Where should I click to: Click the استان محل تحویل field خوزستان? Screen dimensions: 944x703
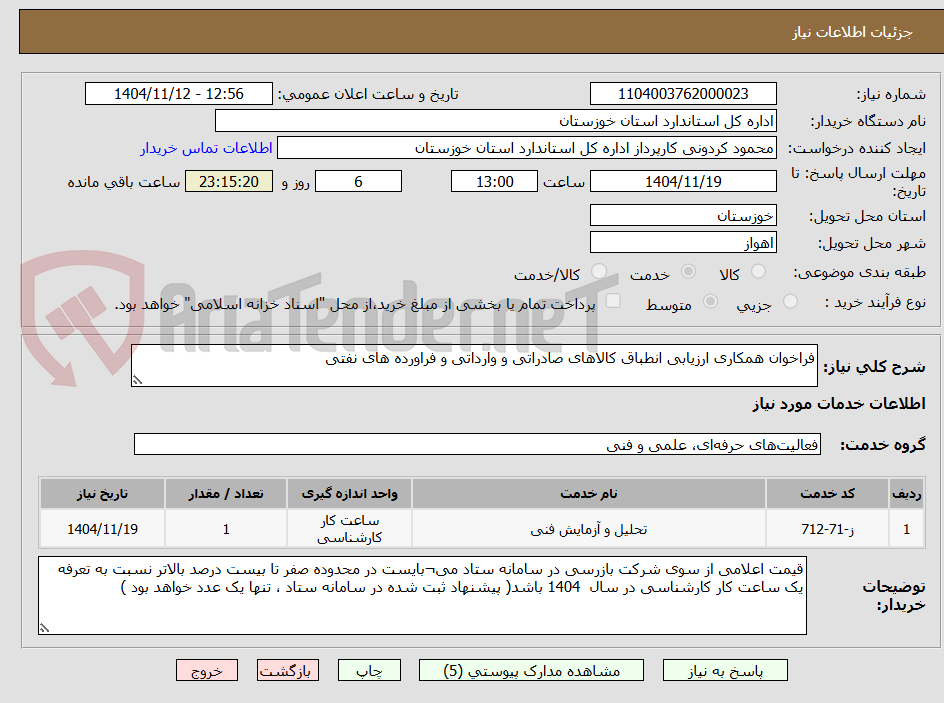683,215
